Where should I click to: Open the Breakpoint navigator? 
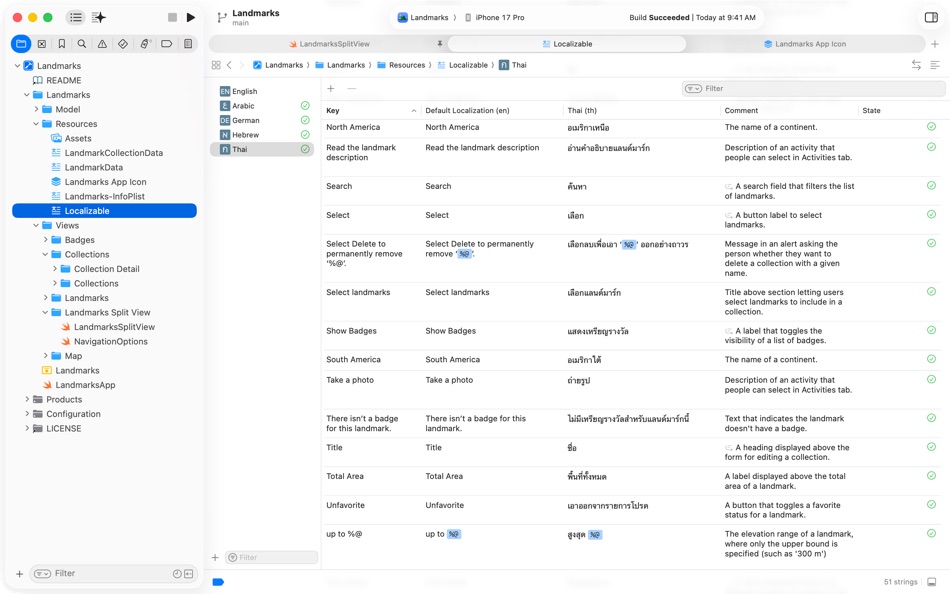(168, 44)
